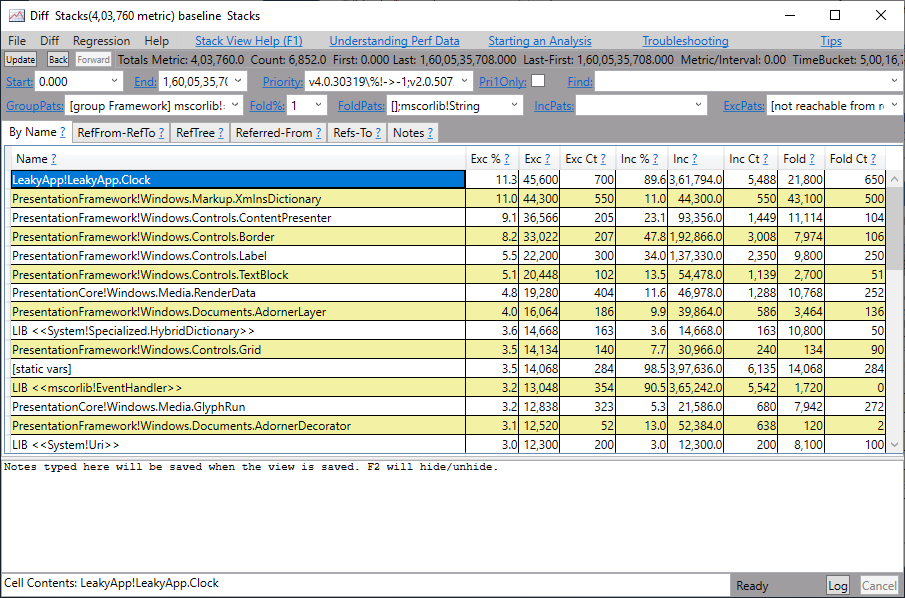Viewport: 905px width, 598px height.
Task: Sort by the Inc % column header
Action: pos(635,159)
